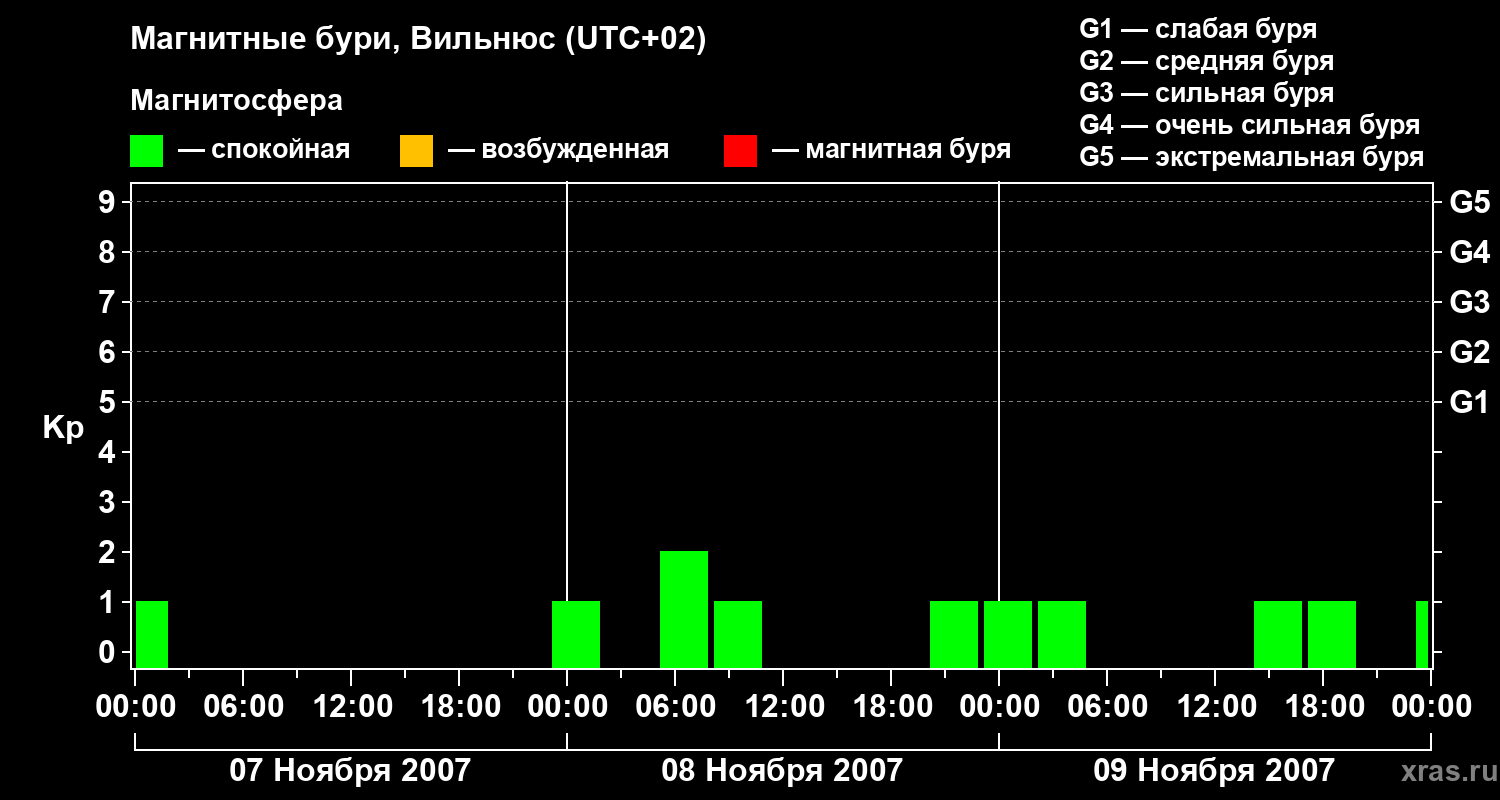Click the '18:00' tick label under 08 November
The height and width of the screenshot is (800, 1500).
(892, 706)
